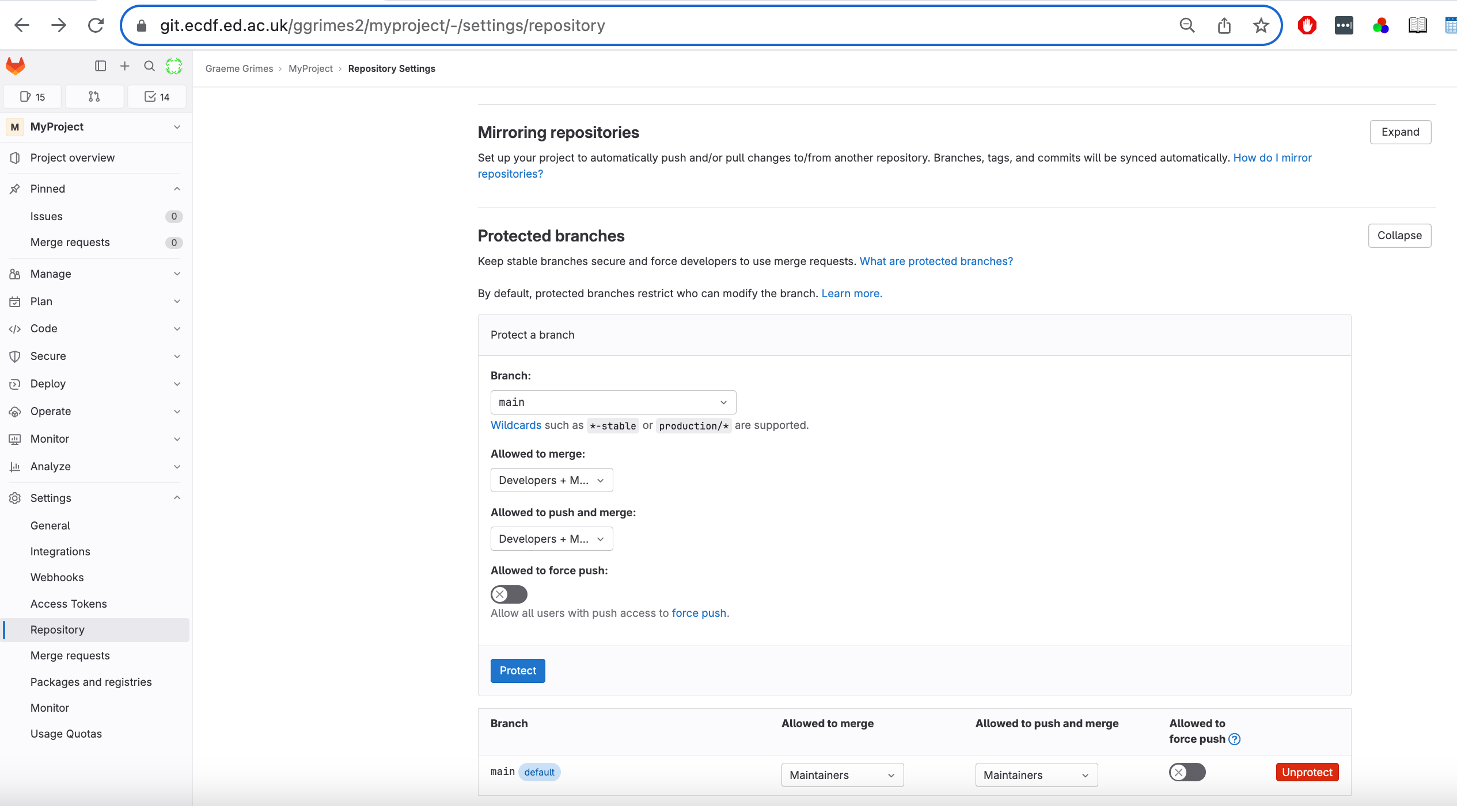Click the Graeme Grimes breadcrumb
The height and width of the screenshot is (806, 1458).
(239, 69)
